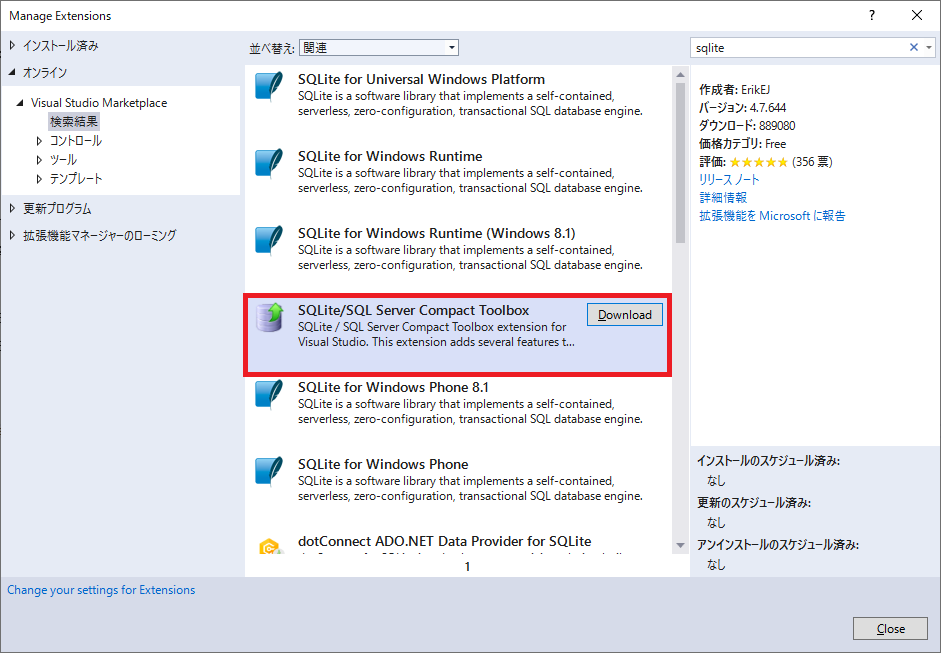Expand the インストール済み tree node
The image size is (941, 653).
pos(12,45)
